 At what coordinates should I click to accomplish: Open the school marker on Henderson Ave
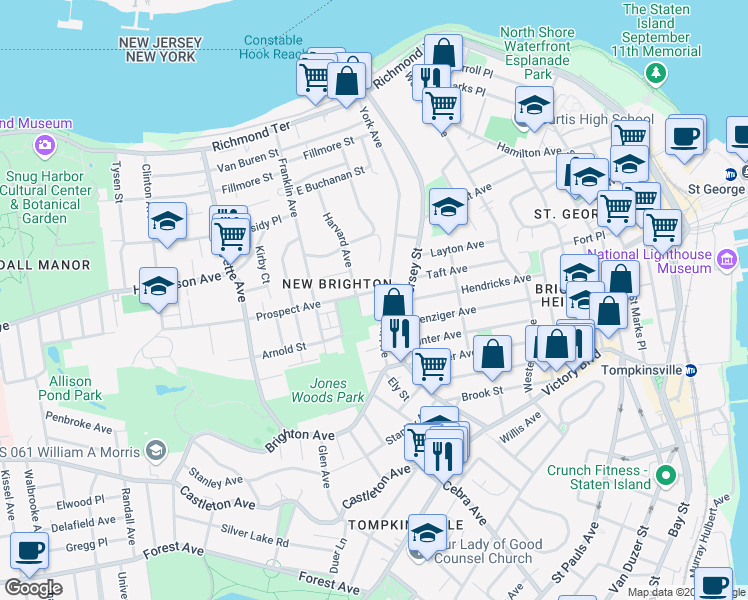(x=158, y=288)
